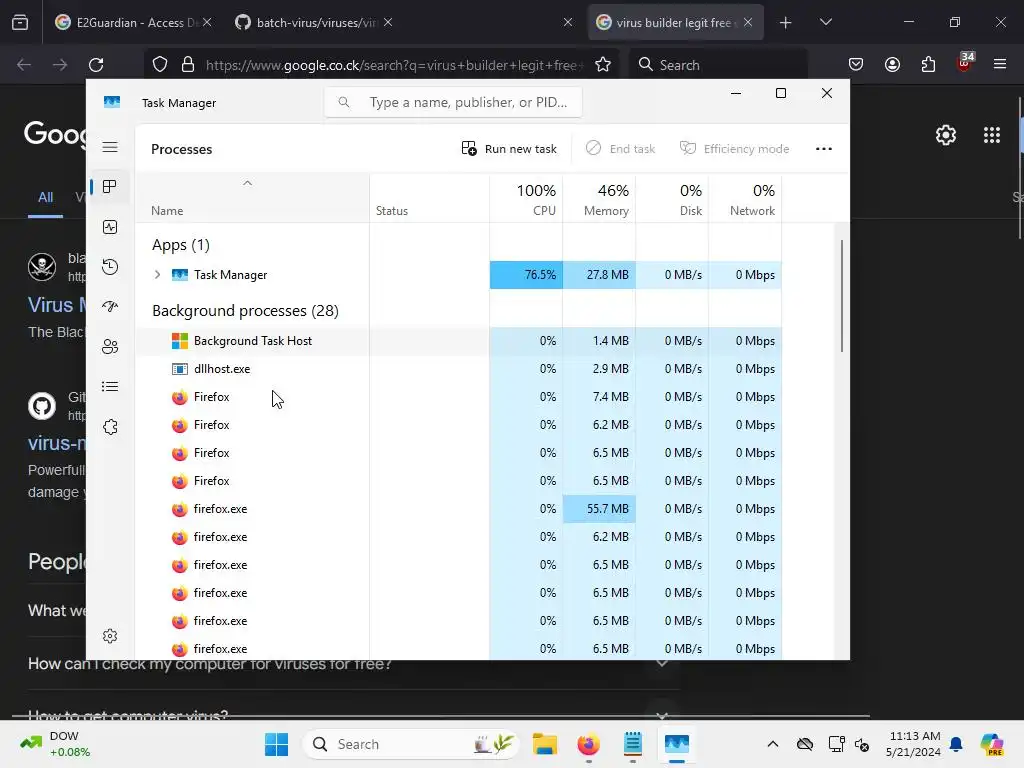Close the virus builder search tab
This screenshot has height=768, width=1024.
point(748,22)
